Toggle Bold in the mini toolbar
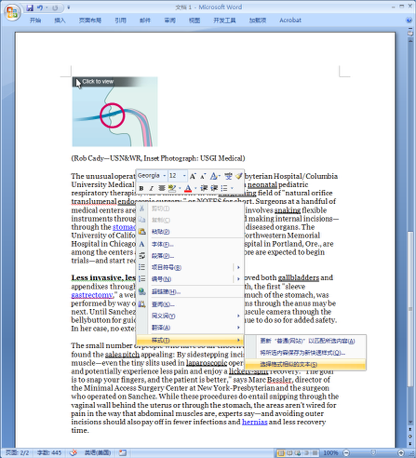 (x=141, y=188)
